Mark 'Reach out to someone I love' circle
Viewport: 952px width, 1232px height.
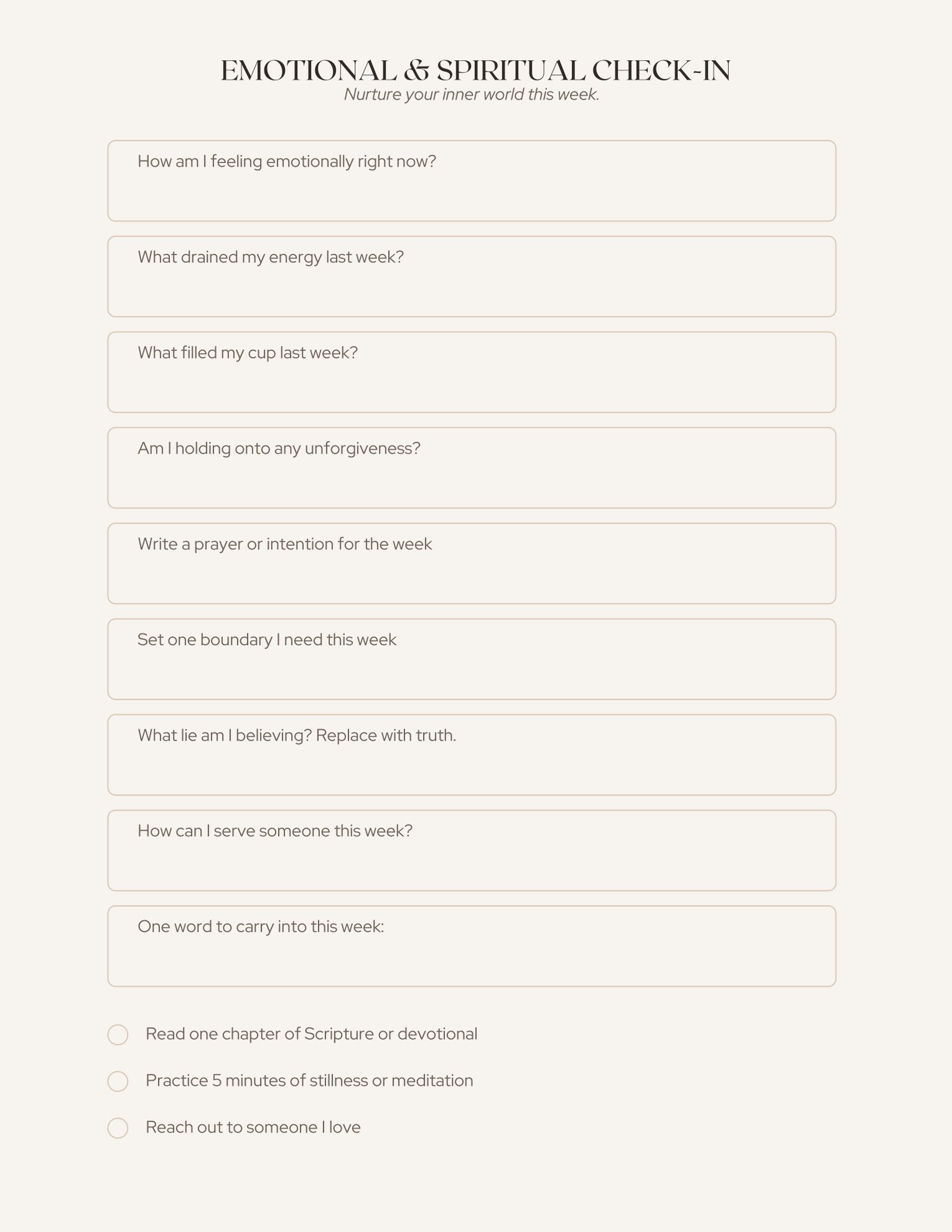pyautogui.click(x=118, y=1128)
